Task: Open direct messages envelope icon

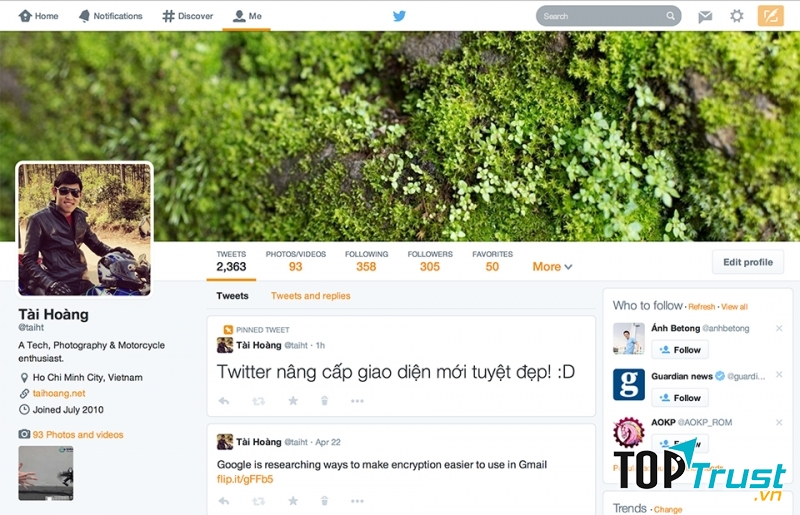Action: point(705,16)
